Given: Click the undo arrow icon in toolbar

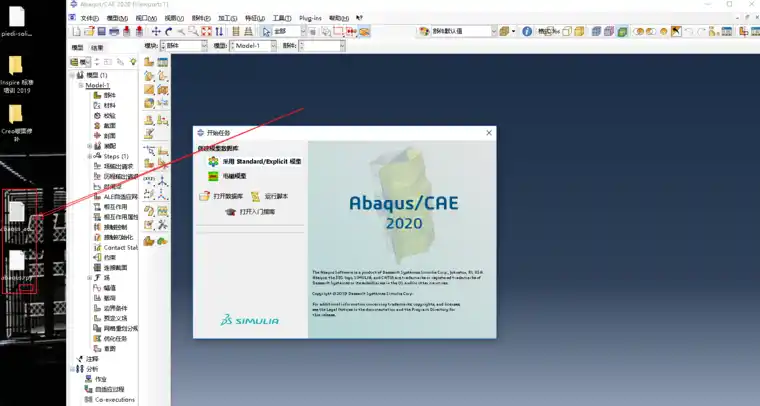Looking at the screenshot, I should (x=689, y=31).
